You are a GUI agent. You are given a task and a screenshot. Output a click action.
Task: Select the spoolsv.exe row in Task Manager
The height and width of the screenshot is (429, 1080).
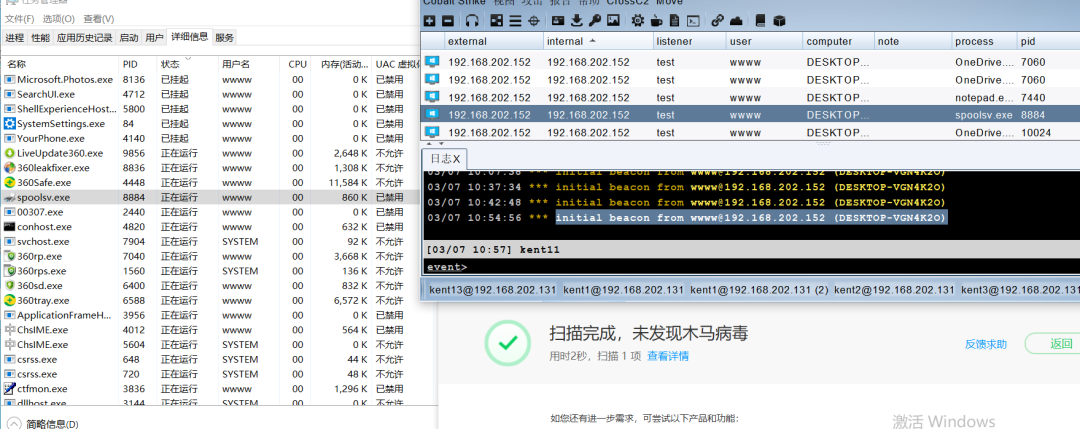(210, 197)
